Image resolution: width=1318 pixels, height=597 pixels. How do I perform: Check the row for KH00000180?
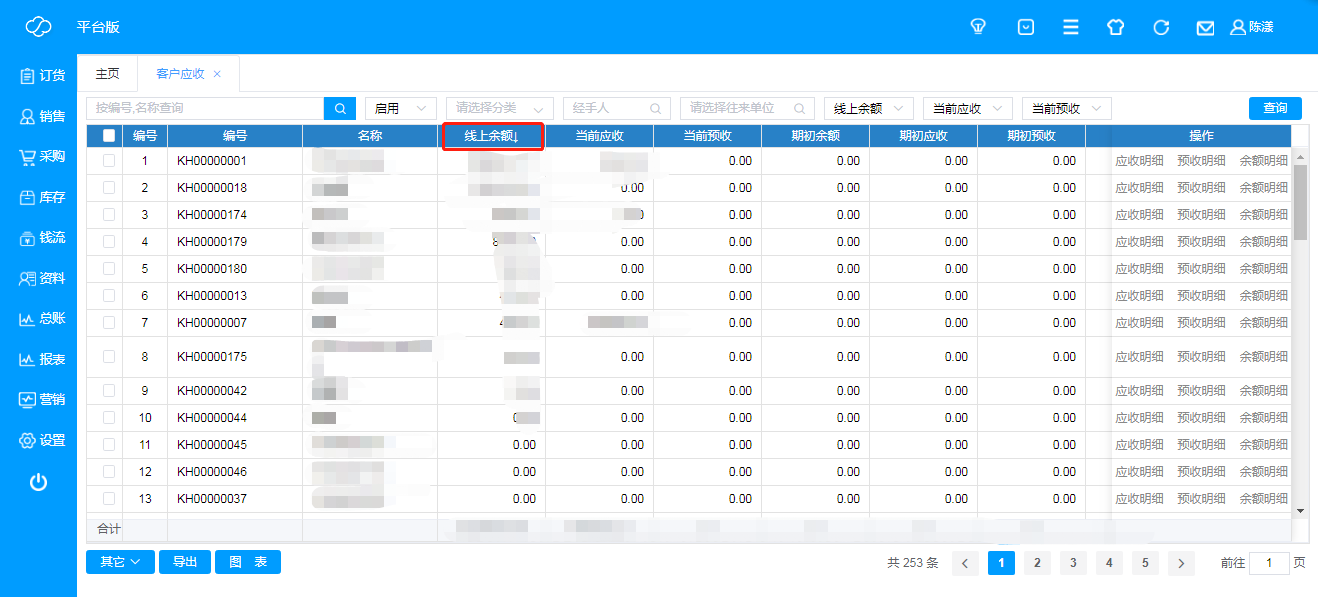point(109,268)
